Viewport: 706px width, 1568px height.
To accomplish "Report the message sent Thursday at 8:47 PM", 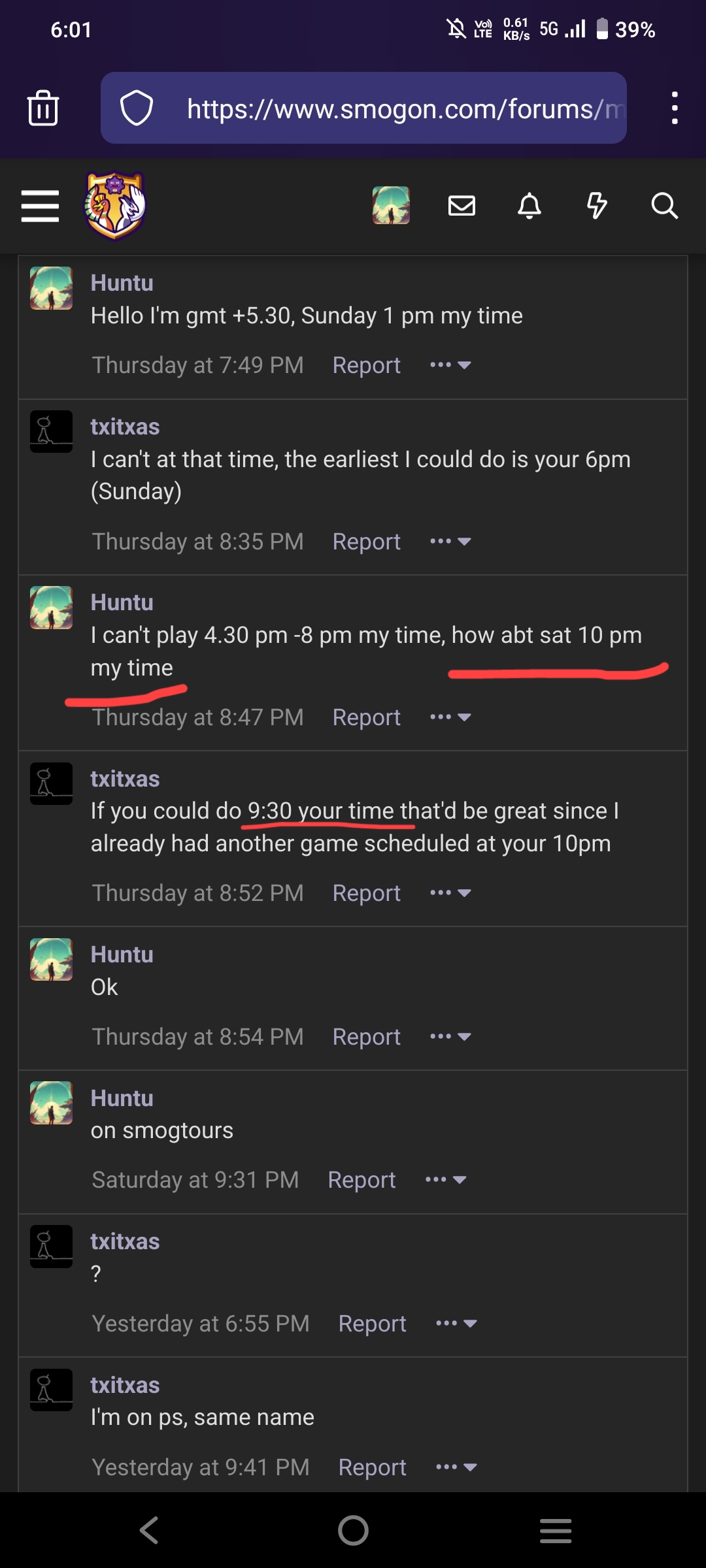I will pos(366,717).
